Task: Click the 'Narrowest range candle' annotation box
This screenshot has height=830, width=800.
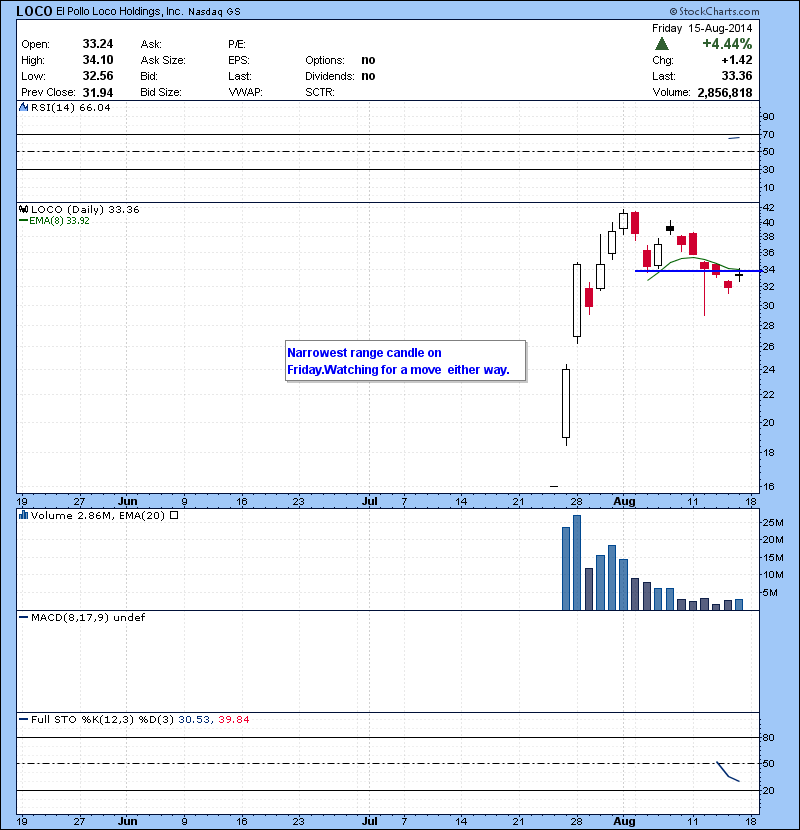Action: coord(406,361)
